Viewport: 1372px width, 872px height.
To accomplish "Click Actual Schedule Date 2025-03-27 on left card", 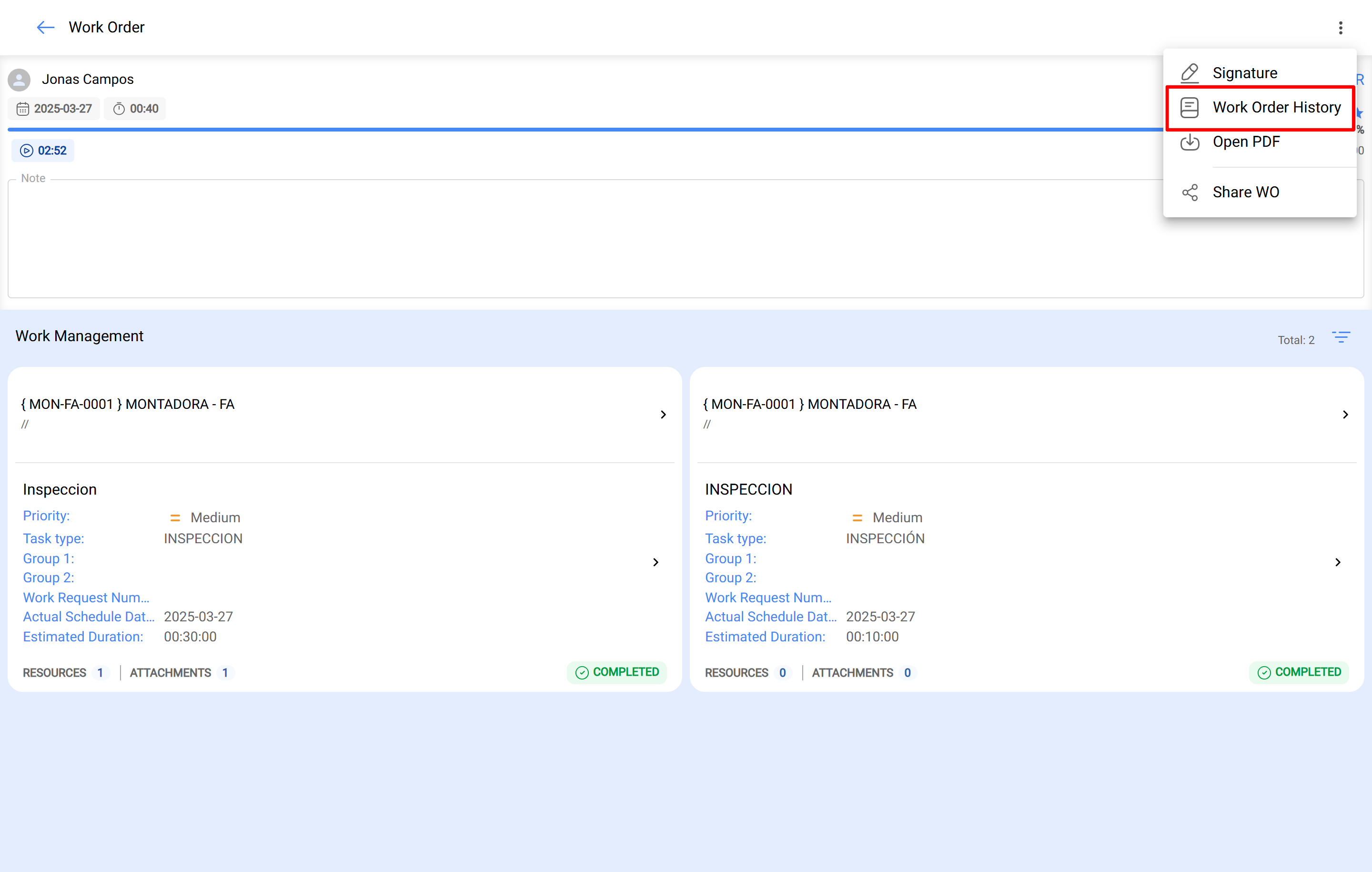I will coord(198,617).
